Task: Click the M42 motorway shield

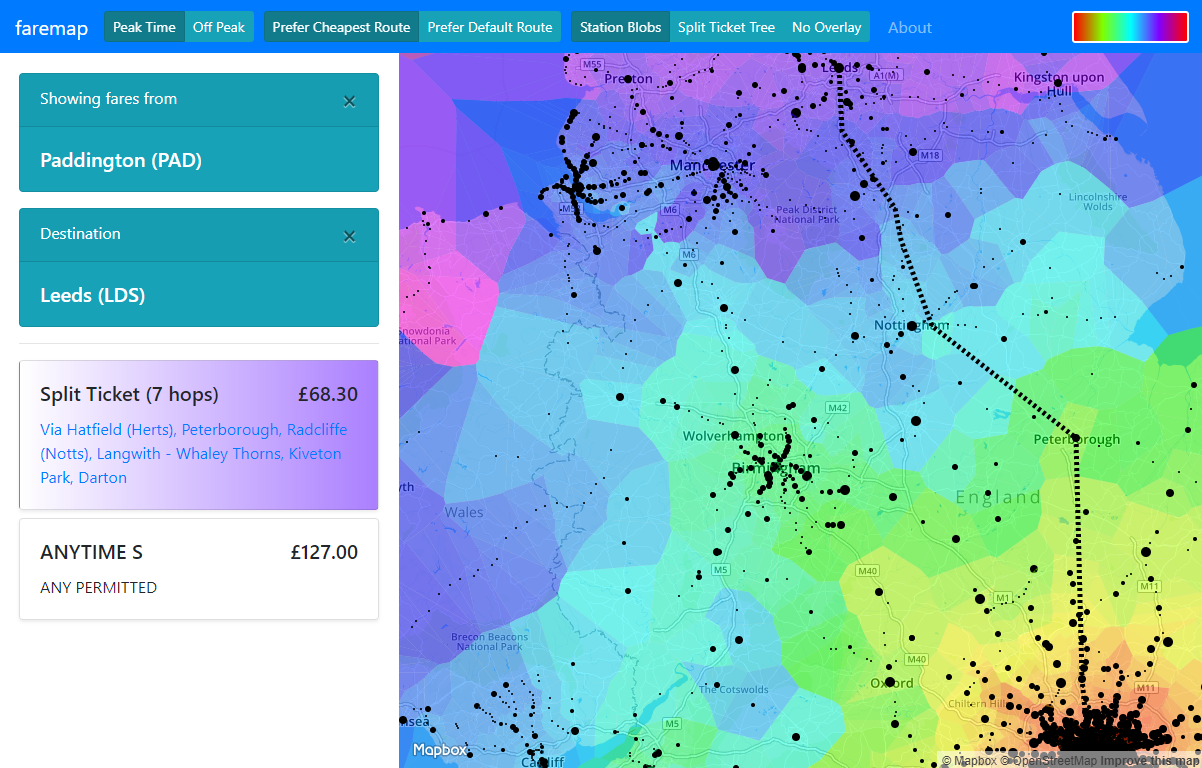Action: tap(837, 407)
